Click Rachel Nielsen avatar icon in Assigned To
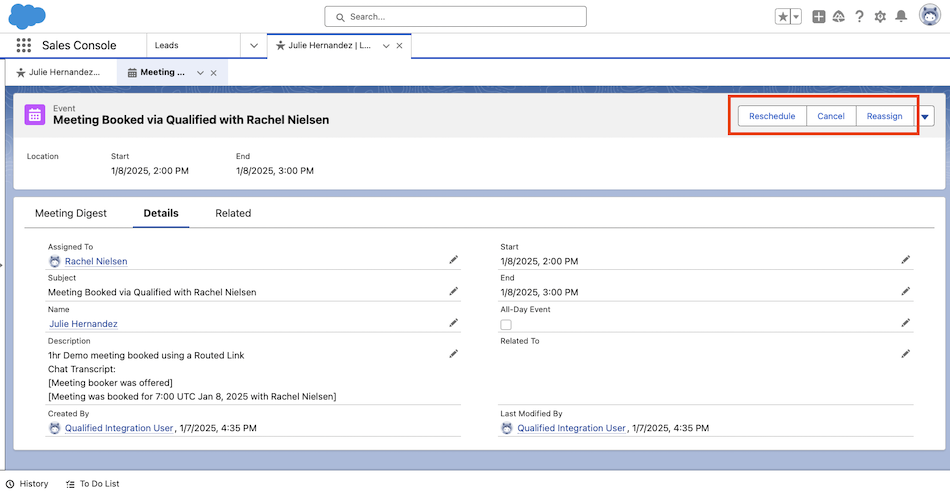This screenshot has width=950, height=495. [x=55, y=261]
